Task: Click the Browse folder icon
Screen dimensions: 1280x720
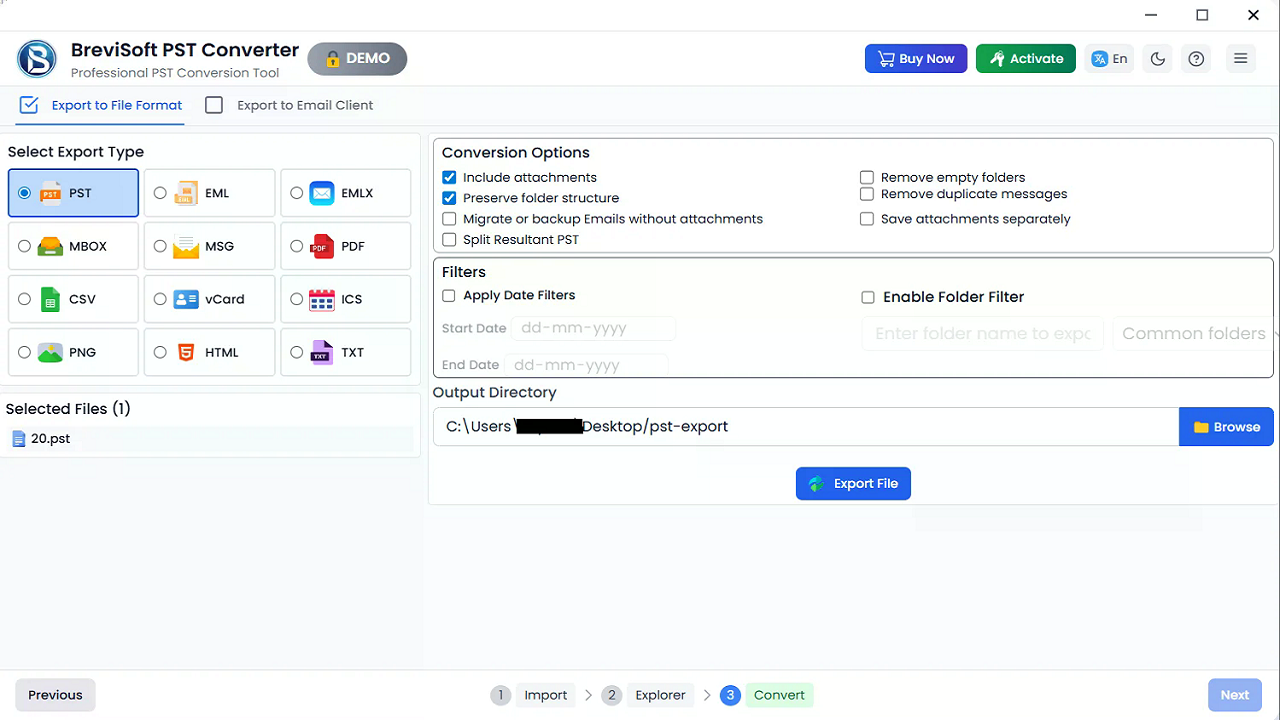Action: [1201, 427]
